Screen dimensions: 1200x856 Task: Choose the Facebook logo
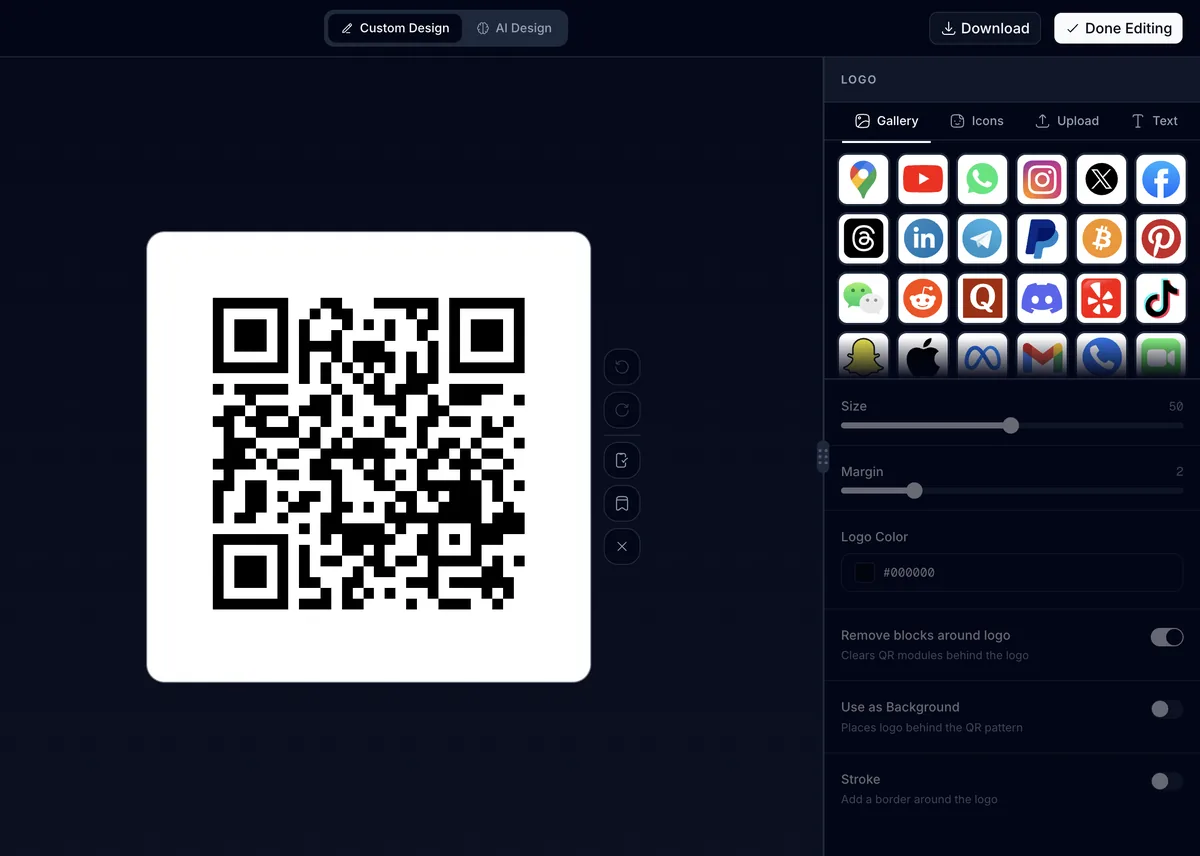click(1161, 180)
